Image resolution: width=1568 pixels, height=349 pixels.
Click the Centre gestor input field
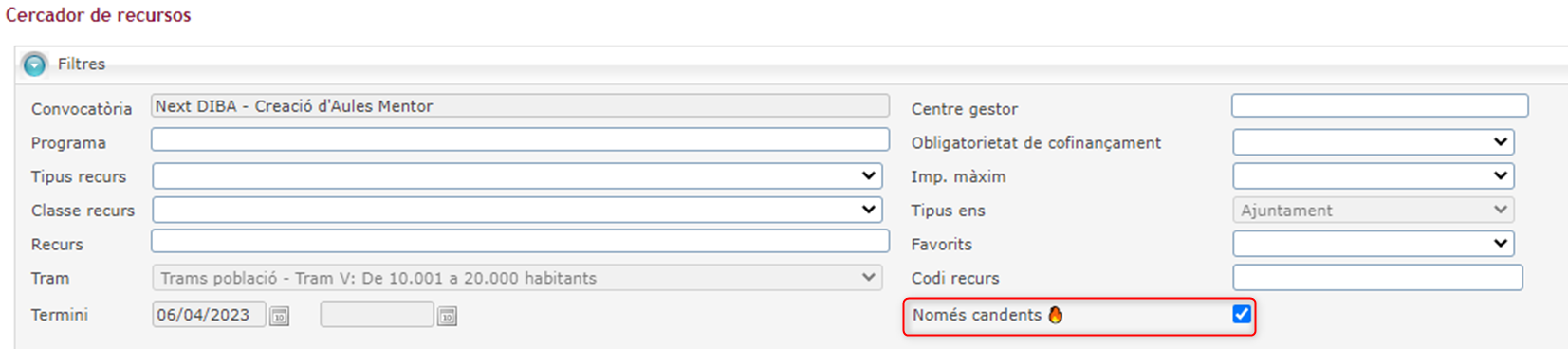[x=1380, y=105]
